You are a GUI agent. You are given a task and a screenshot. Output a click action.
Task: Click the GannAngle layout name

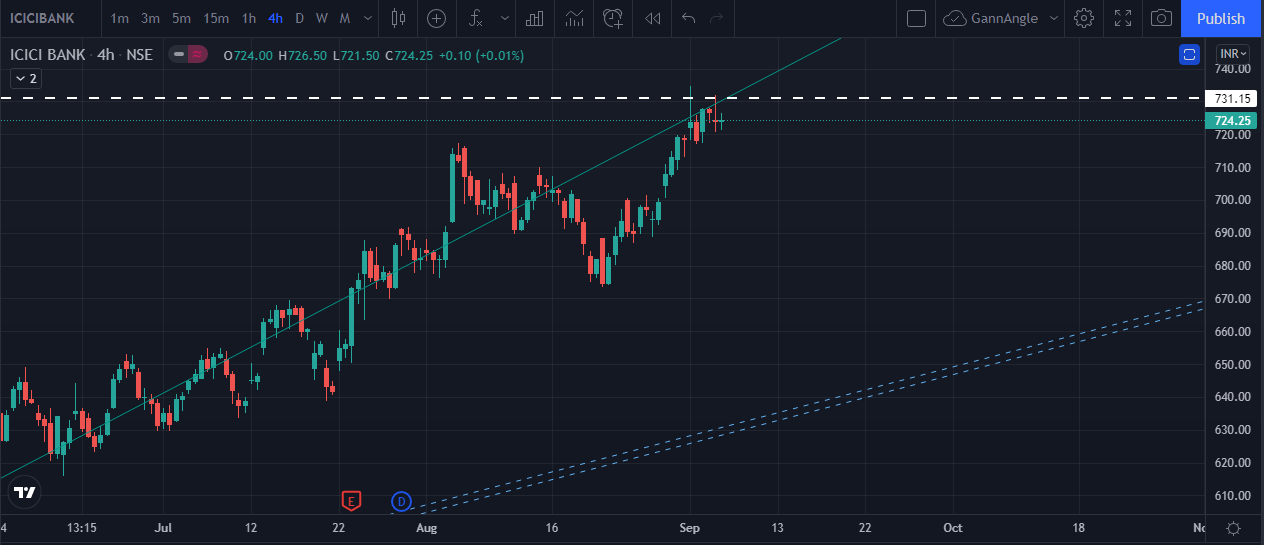(1004, 18)
